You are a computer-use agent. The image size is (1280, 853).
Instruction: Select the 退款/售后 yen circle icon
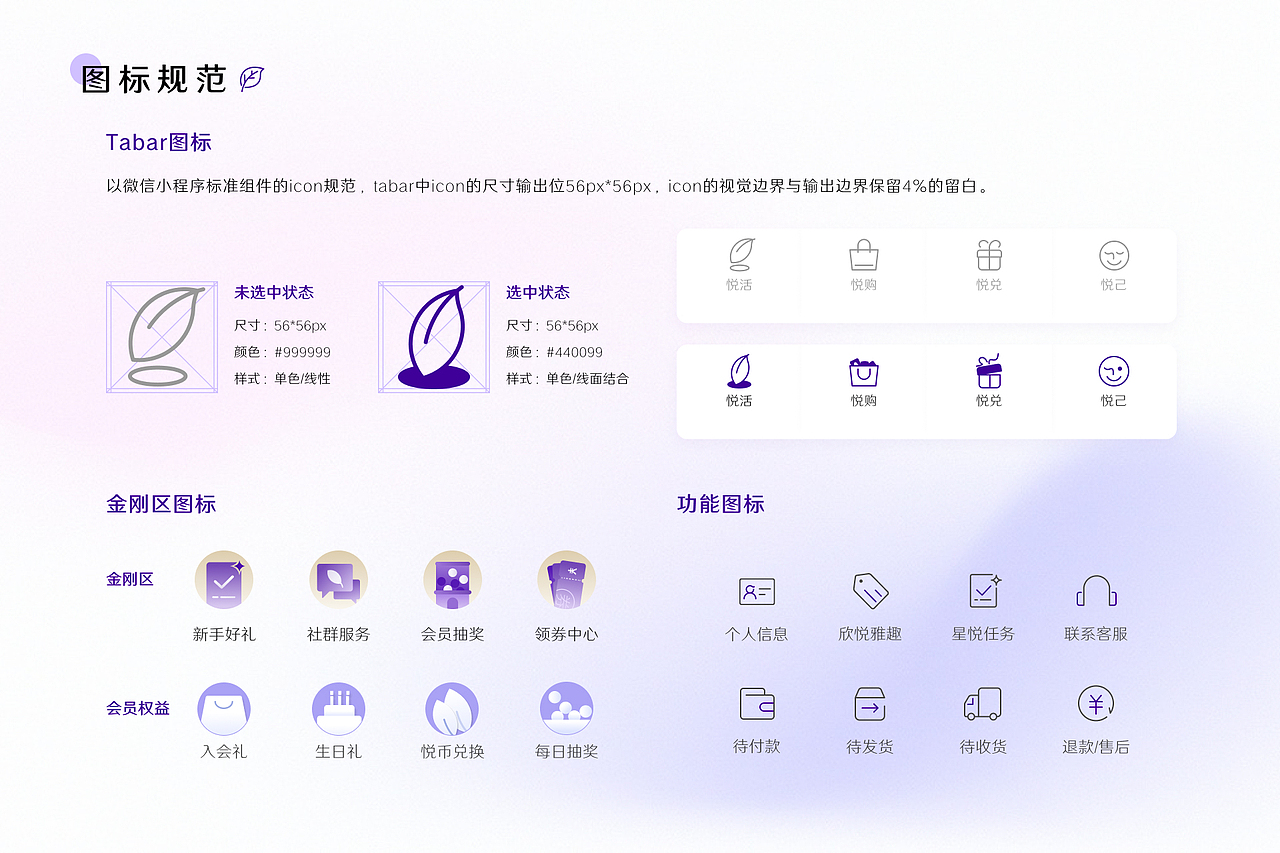pyautogui.click(x=1096, y=707)
